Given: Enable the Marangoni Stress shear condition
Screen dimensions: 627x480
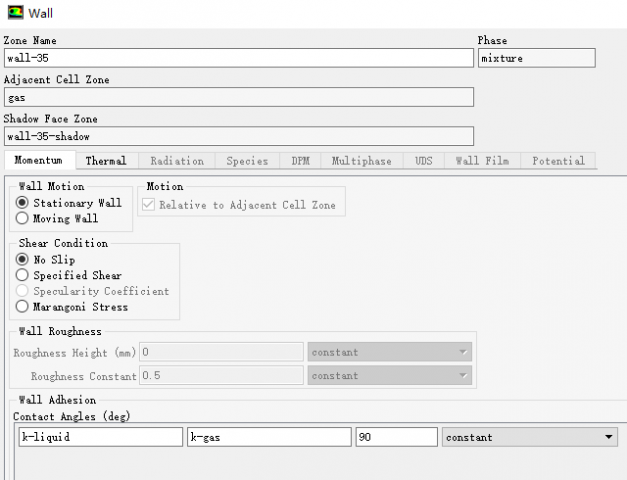Looking at the screenshot, I should tap(22, 307).
